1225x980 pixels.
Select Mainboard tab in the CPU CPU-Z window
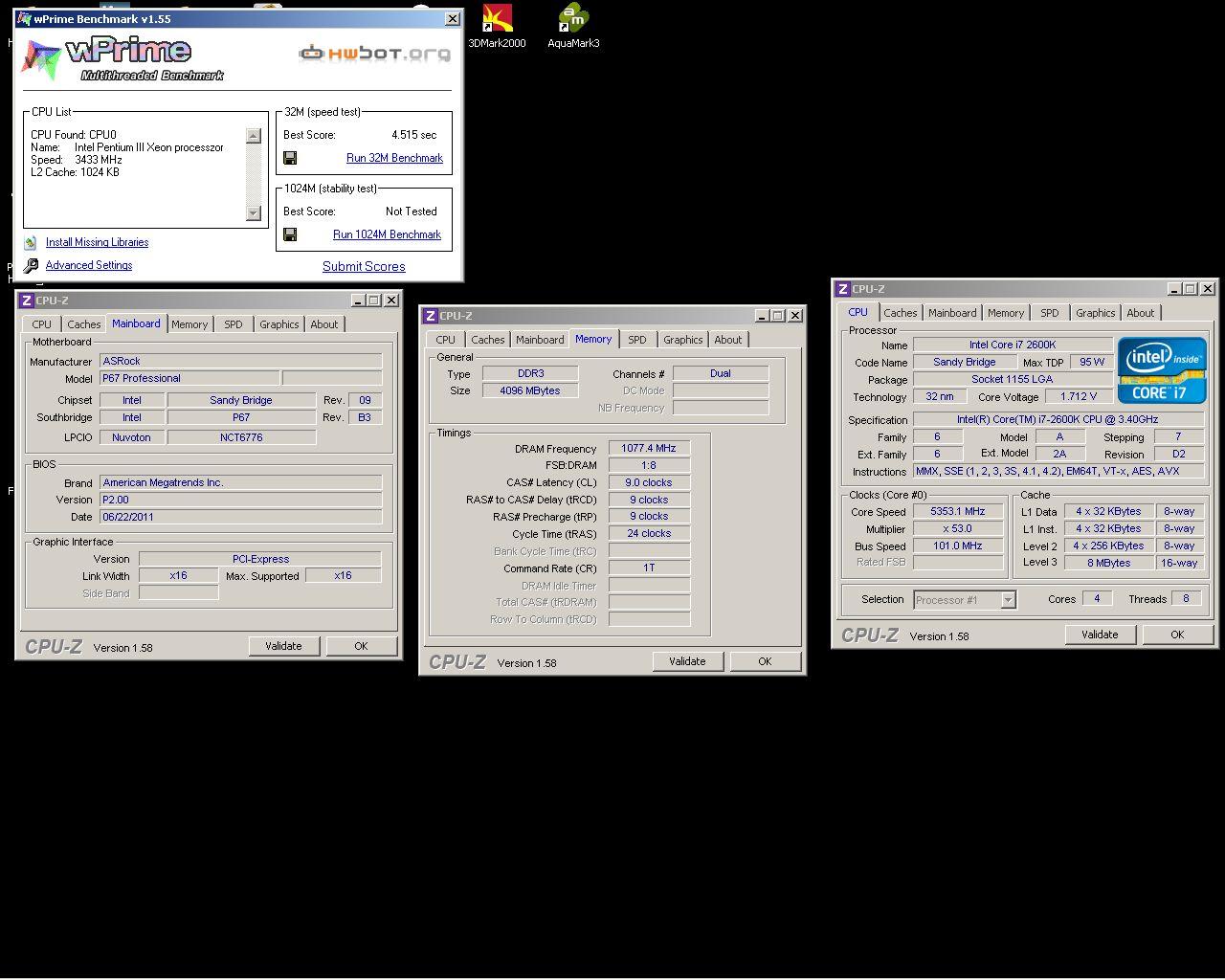pos(952,313)
